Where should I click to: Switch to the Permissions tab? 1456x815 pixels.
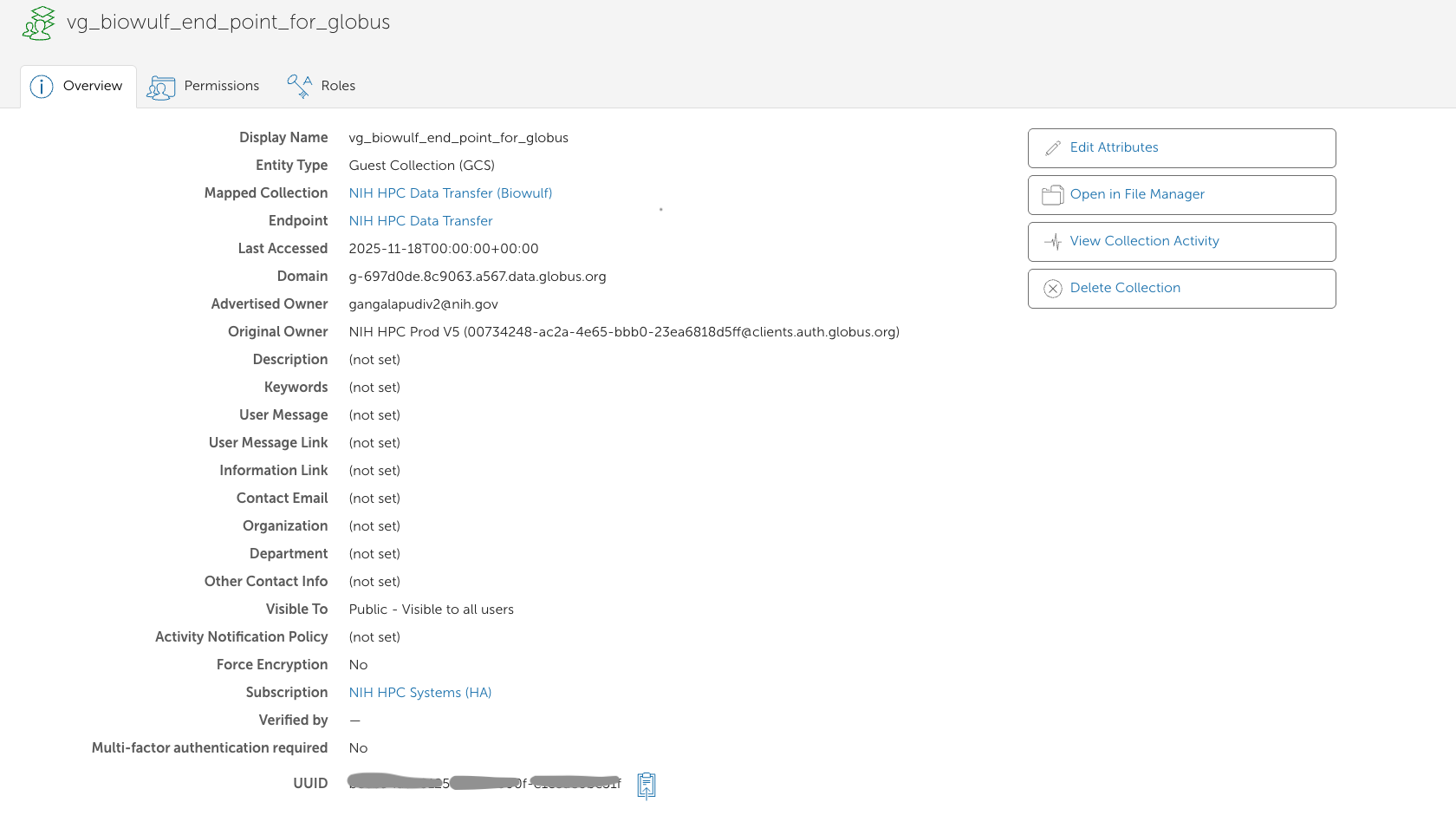coord(221,86)
